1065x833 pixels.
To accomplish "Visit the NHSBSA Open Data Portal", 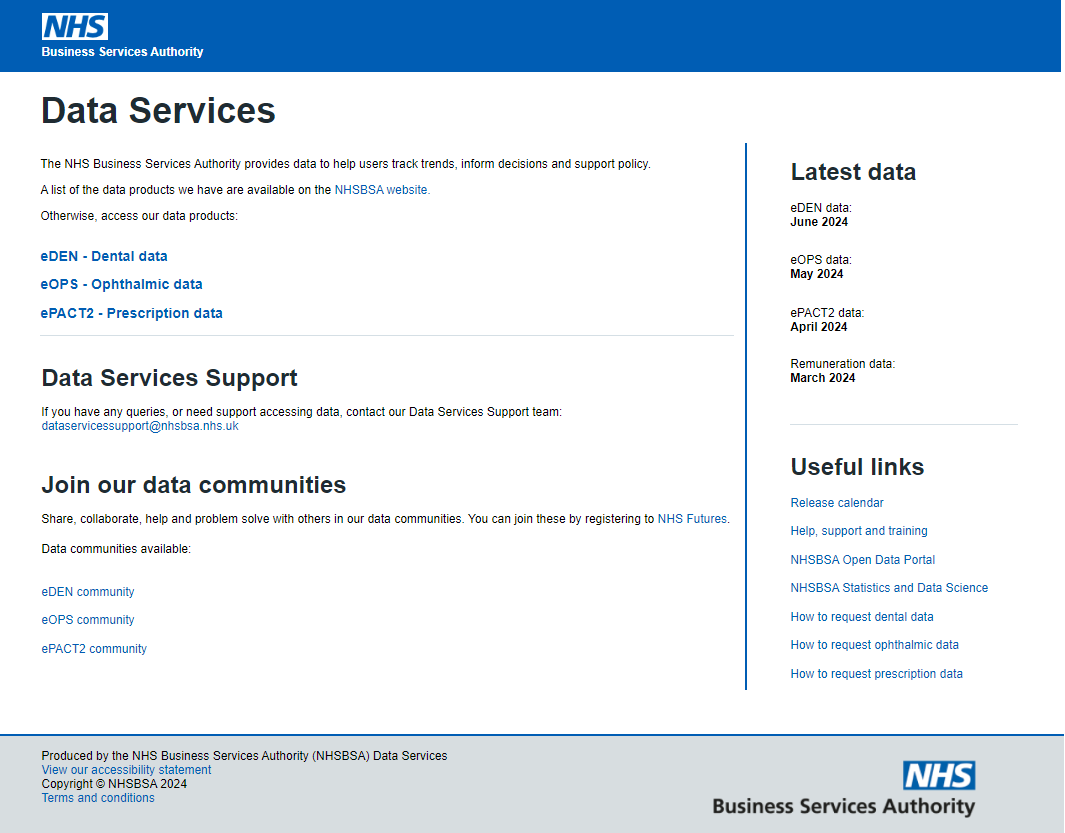I will point(863,560).
